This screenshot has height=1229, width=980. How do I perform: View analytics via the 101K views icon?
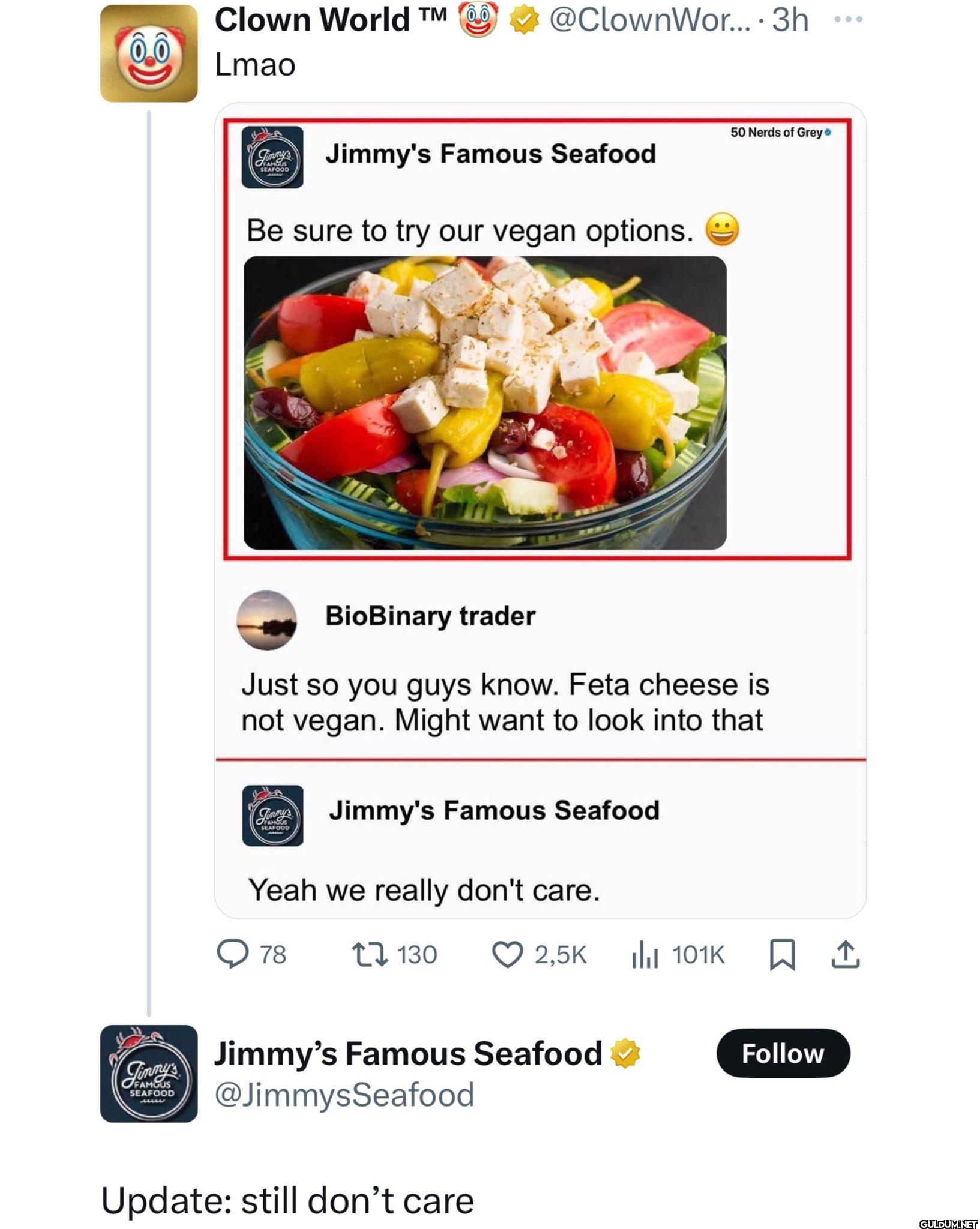coord(645,955)
